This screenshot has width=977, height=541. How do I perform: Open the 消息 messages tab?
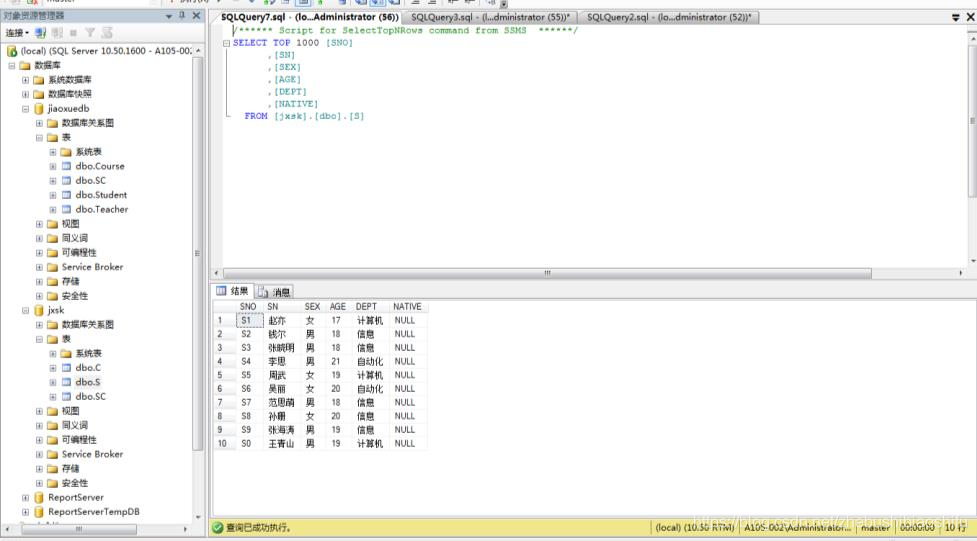click(x=274, y=292)
